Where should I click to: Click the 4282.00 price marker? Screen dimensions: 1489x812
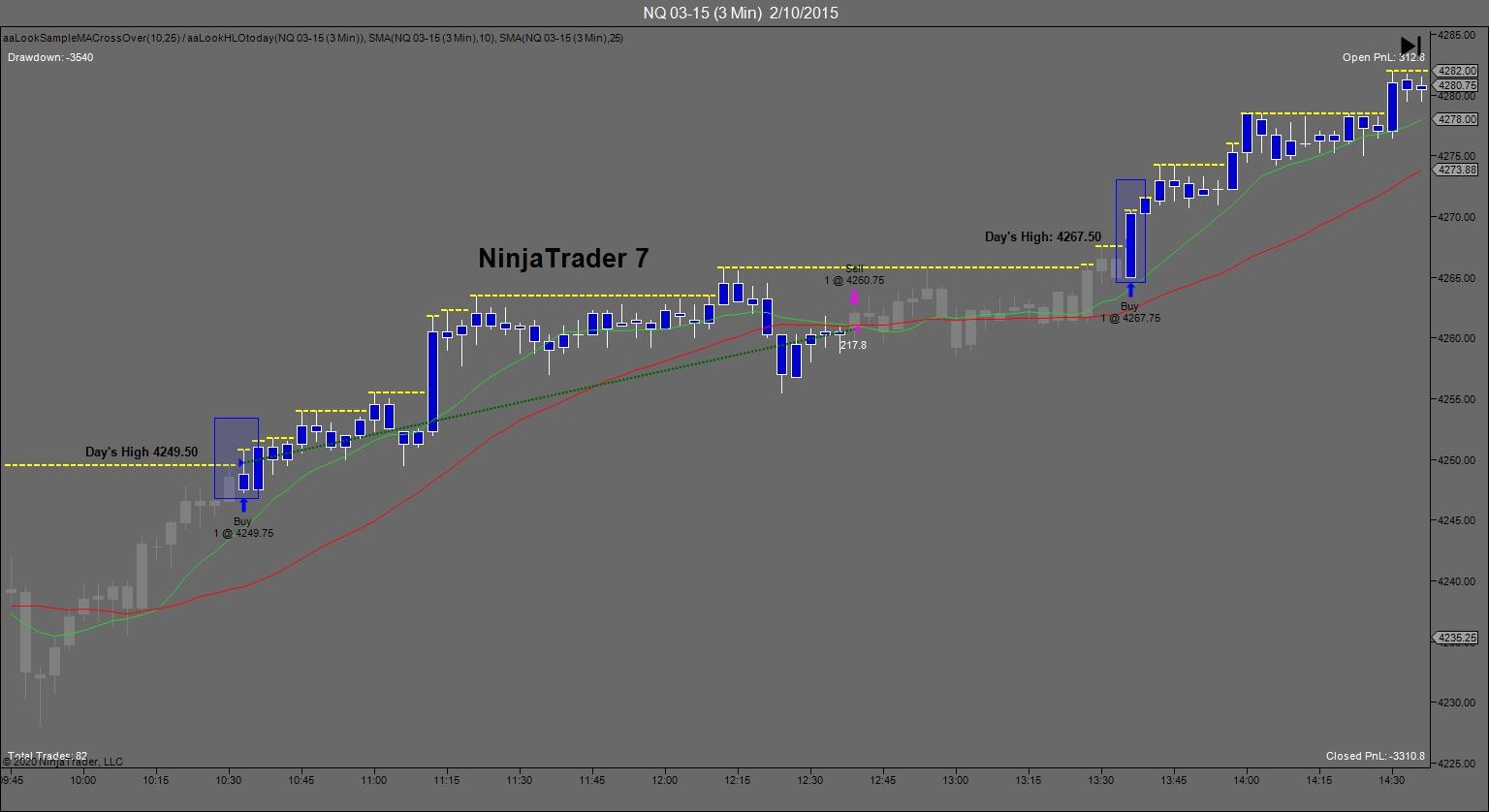coord(1456,71)
